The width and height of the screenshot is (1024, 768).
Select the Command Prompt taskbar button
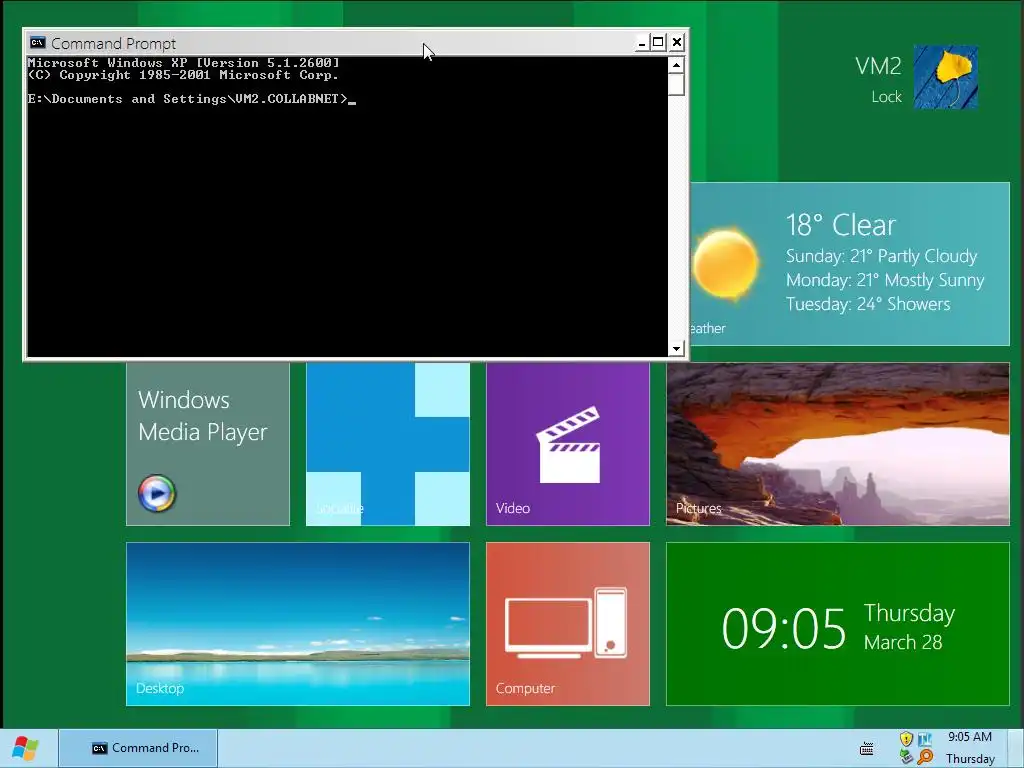tap(138, 748)
